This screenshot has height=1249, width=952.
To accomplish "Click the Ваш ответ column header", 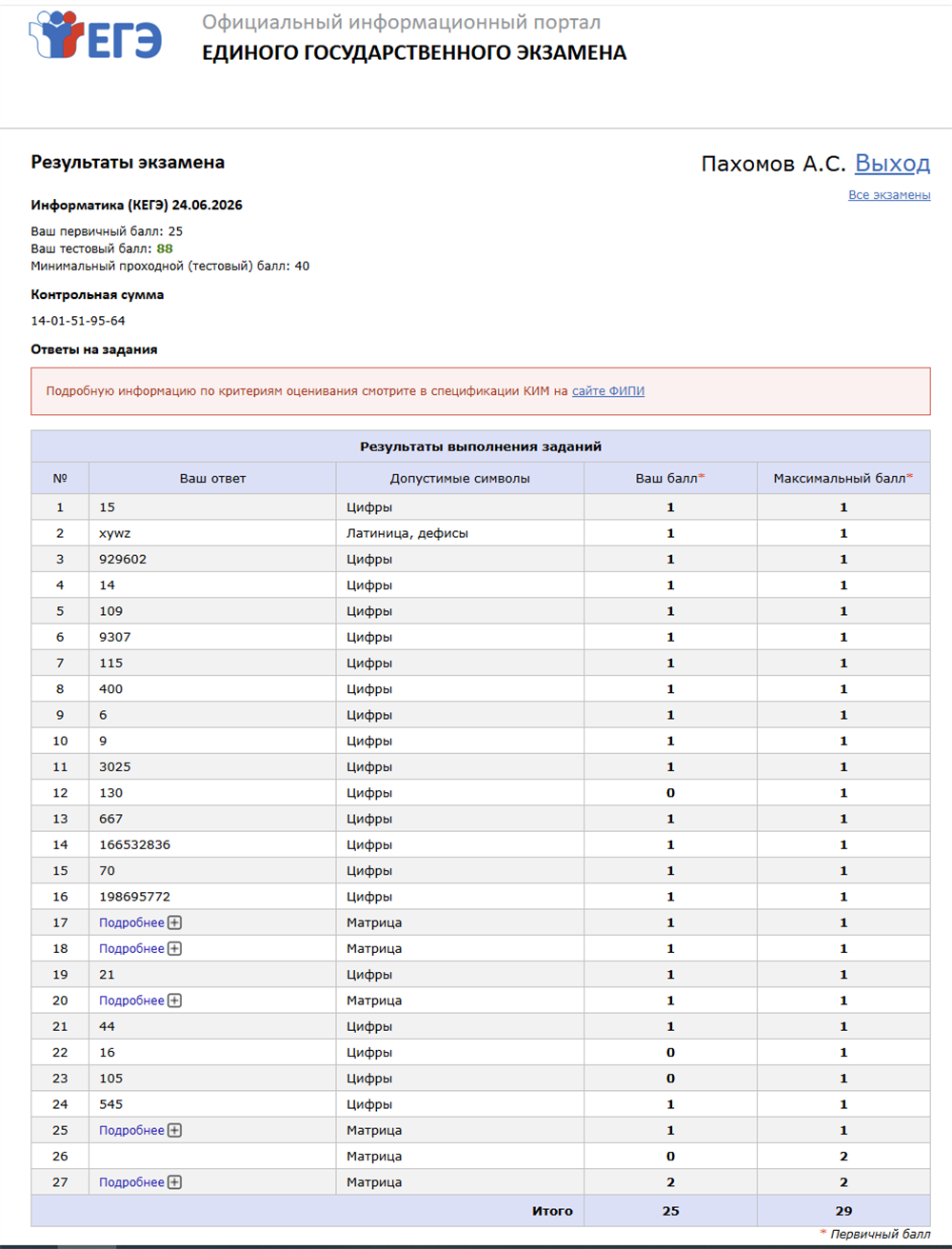I will click(212, 479).
